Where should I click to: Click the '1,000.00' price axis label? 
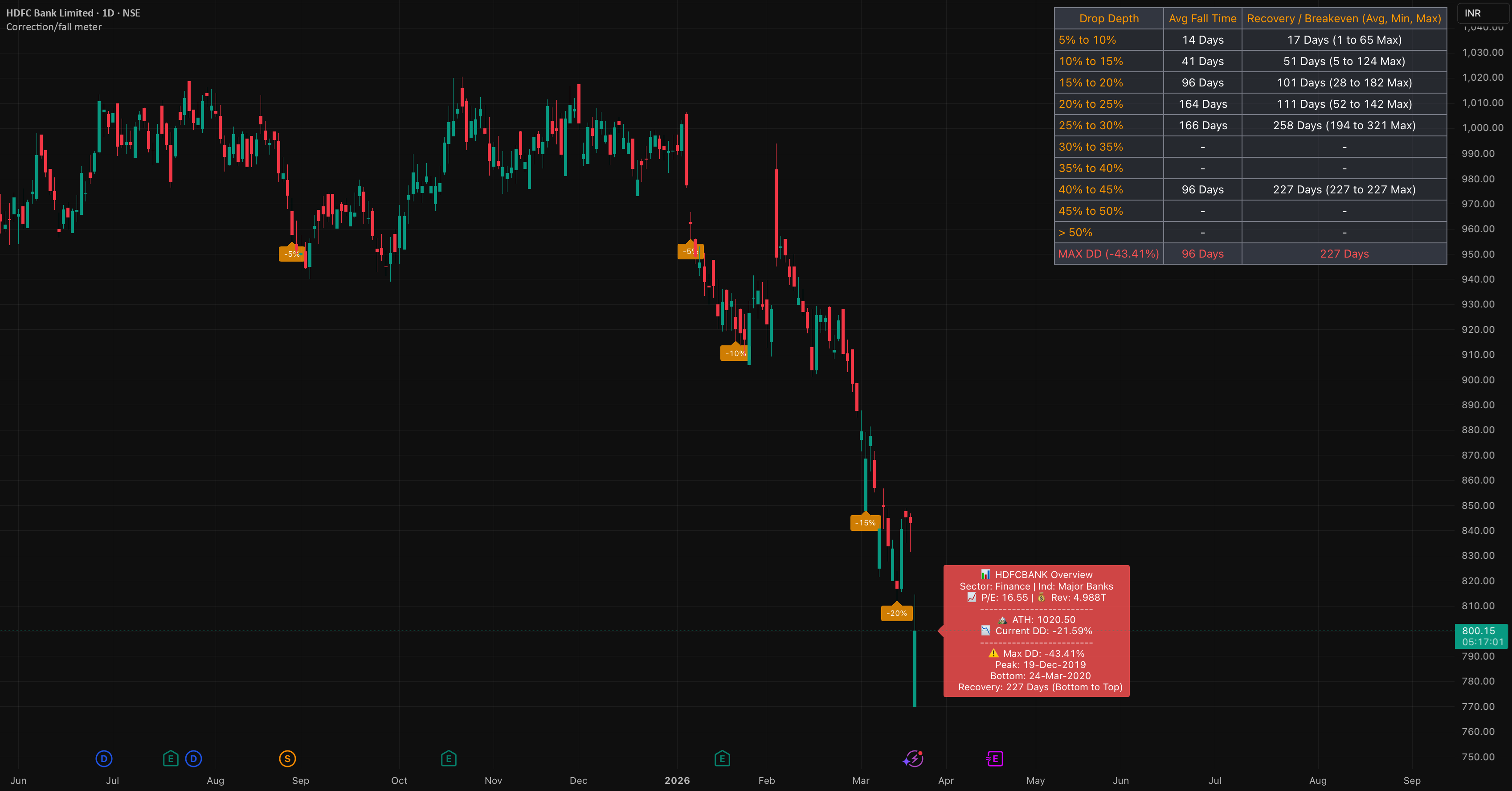tap(1483, 128)
